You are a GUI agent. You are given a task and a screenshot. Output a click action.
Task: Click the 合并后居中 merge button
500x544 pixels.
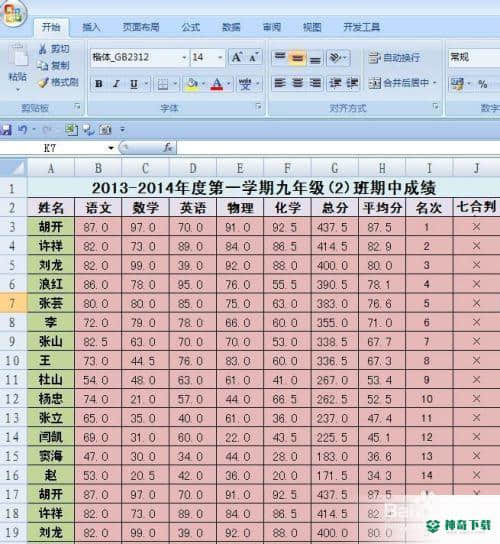pos(402,83)
